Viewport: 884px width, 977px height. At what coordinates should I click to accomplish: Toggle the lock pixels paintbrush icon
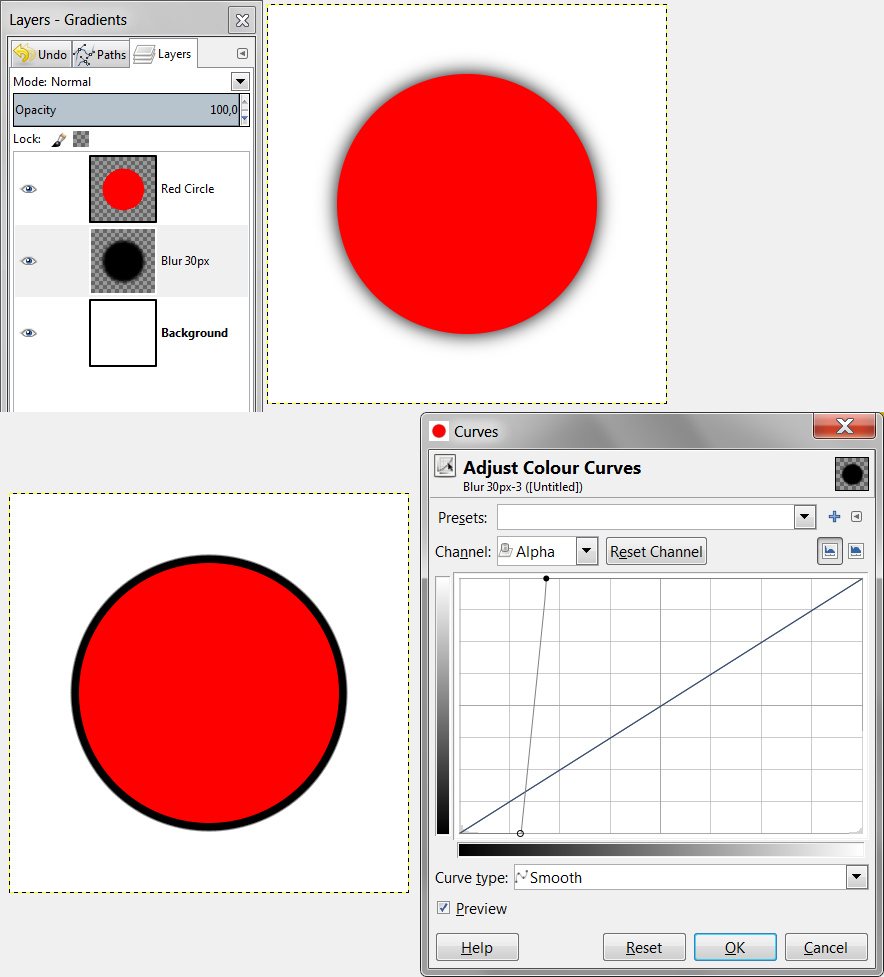tap(59, 139)
